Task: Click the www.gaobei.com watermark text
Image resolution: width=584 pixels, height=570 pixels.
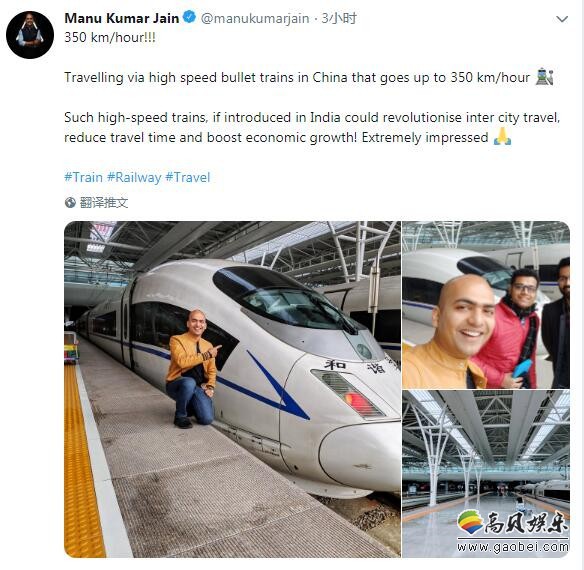Action: click(x=513, y=547)
